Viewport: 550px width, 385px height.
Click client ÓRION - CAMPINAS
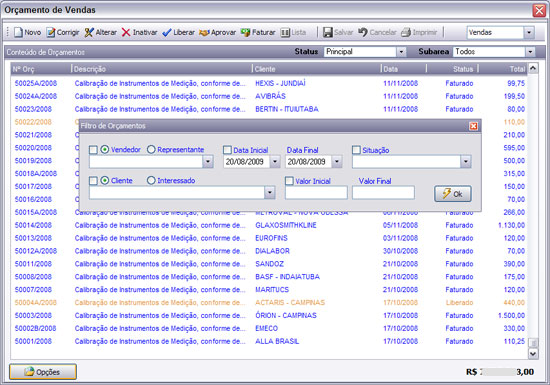(286, 316)
